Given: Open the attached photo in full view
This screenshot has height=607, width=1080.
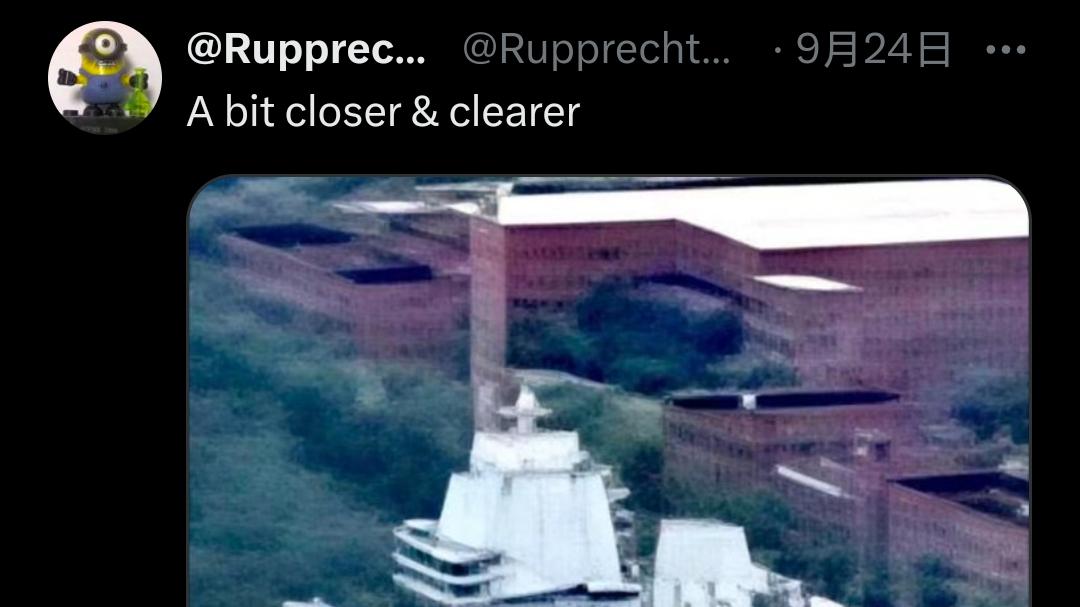Looking at the screenshot, I should pyautogui.click(x=609, y=391).
